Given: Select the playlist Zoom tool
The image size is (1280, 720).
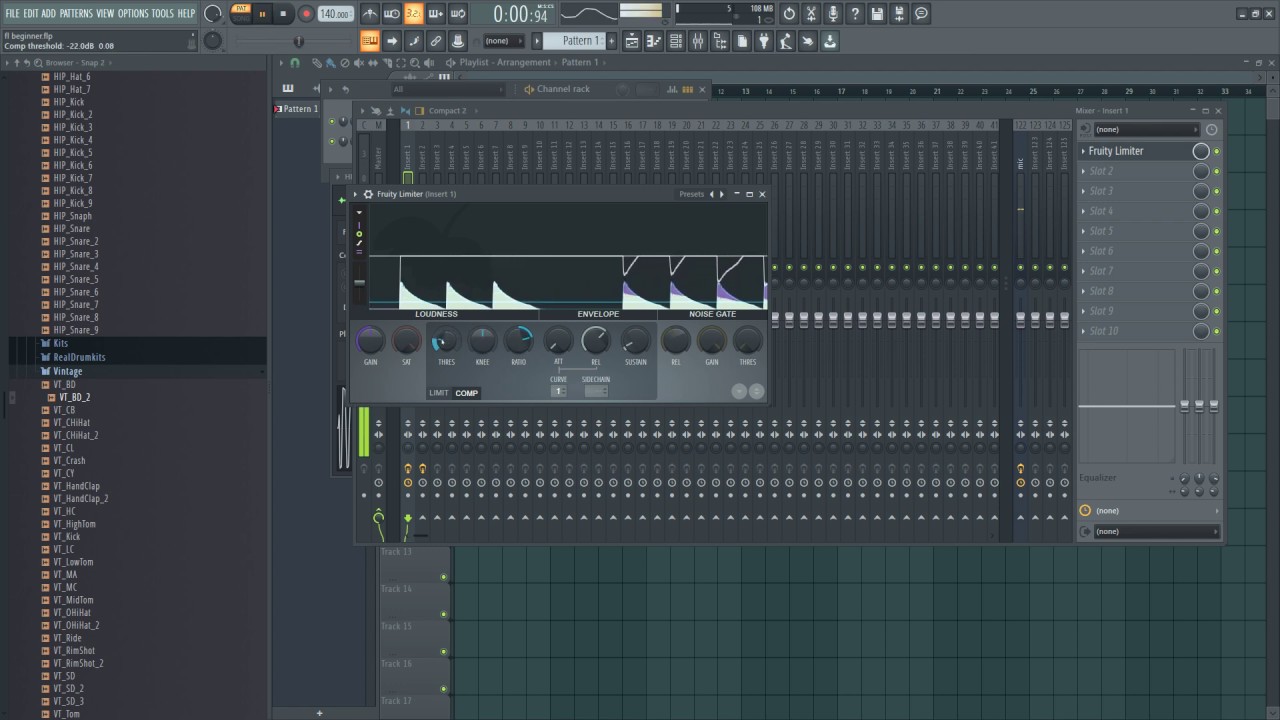Looking at the screenshot, I should (415, 63).
